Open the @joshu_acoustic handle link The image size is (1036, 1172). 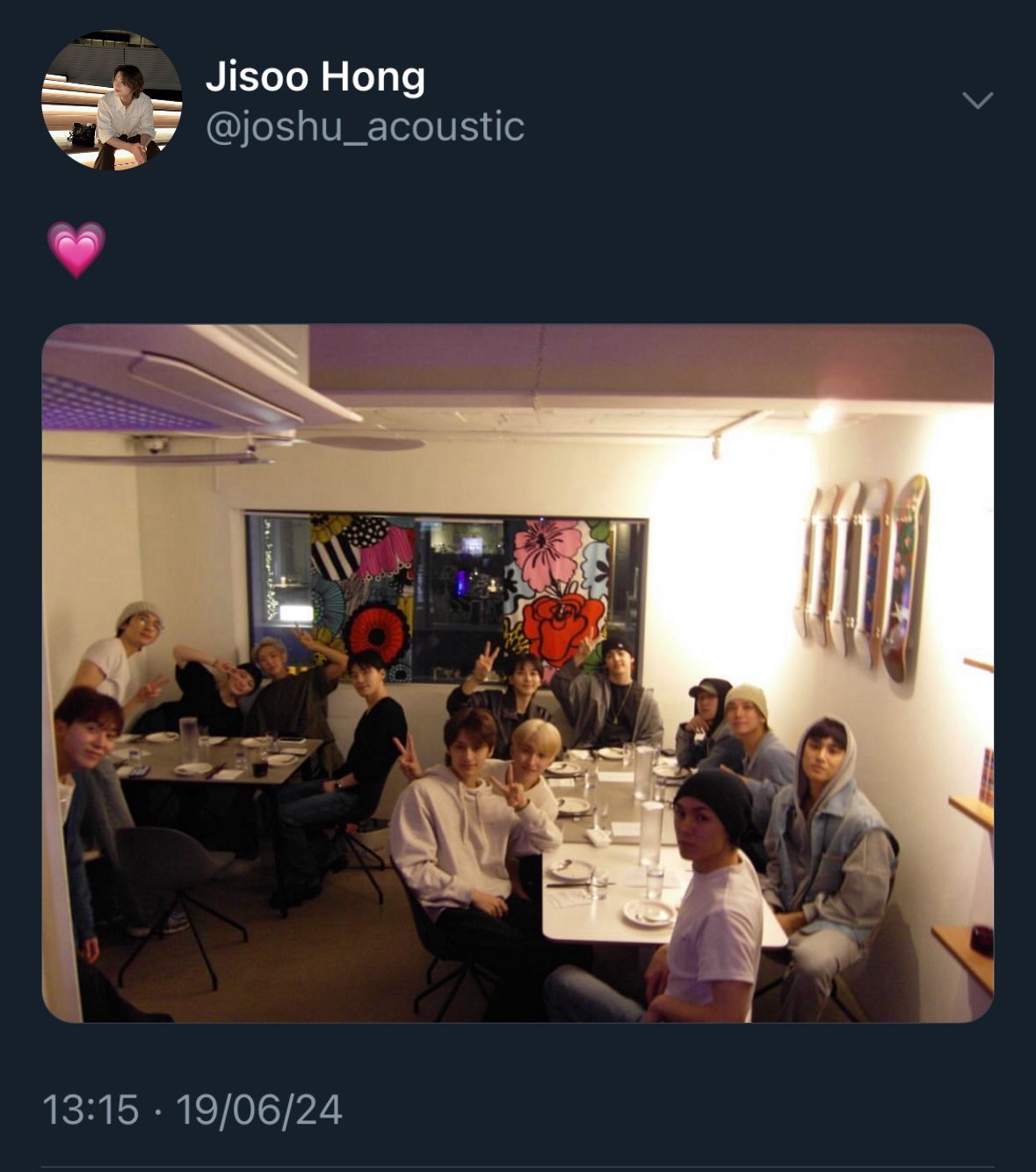pos(365,127)
